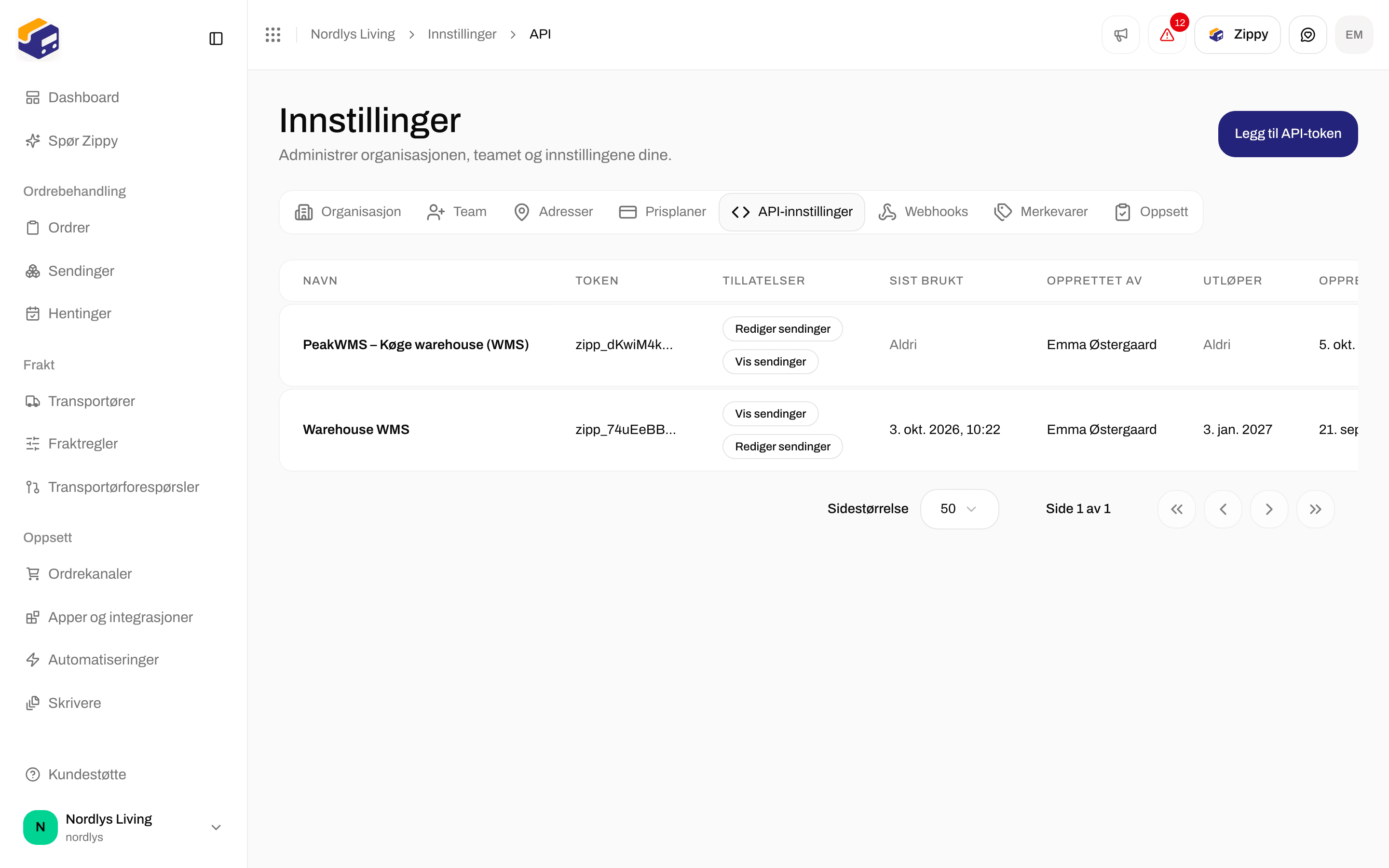Viewport: 1389px width, 868px height.
Task: Click Vis sendinger chip in PeakWMS row
Action: coord(770,362)
